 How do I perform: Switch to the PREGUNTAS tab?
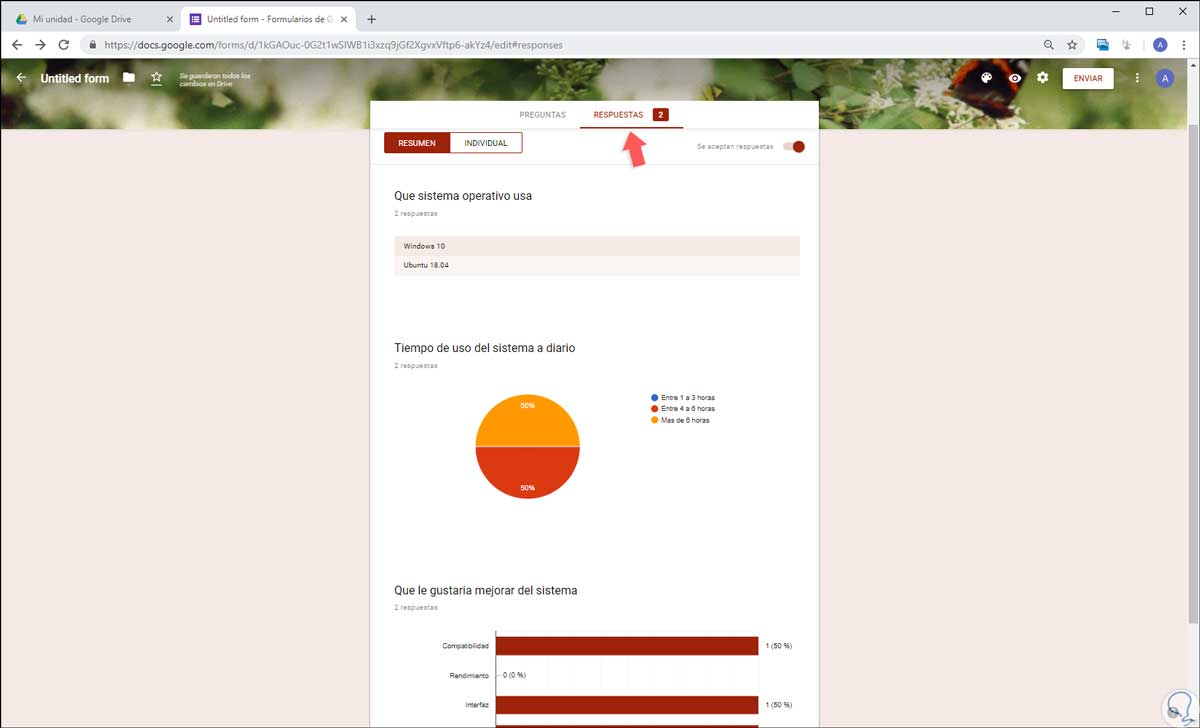542,115
